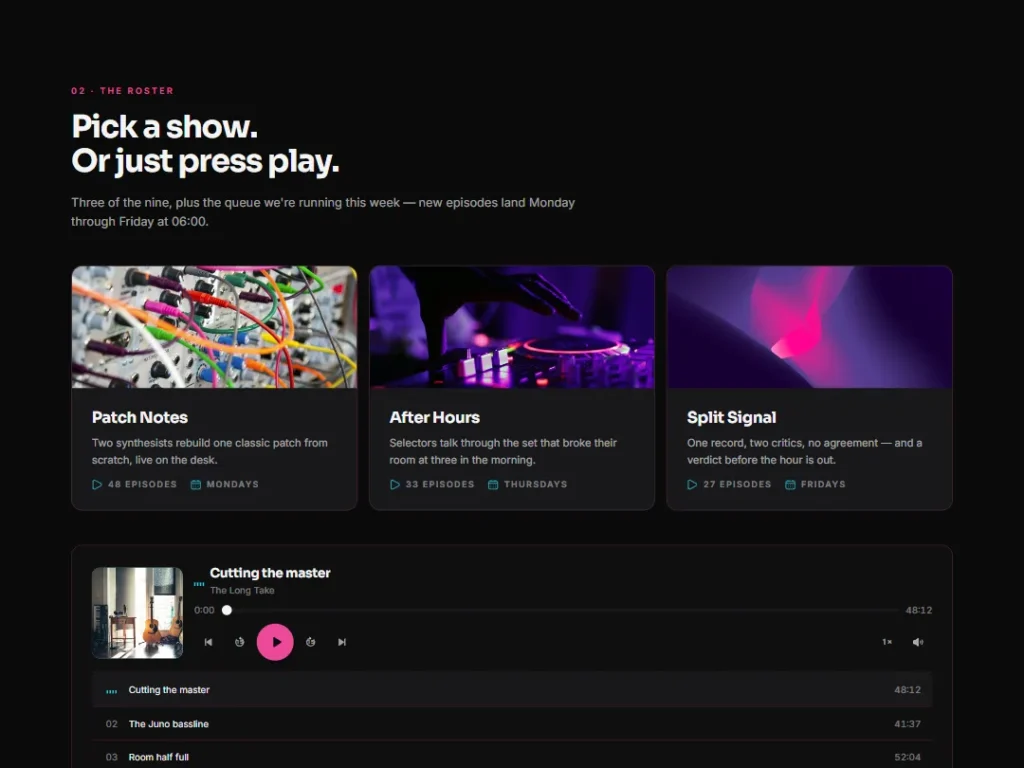Open the Split Signal cover image

coord(809,327)
